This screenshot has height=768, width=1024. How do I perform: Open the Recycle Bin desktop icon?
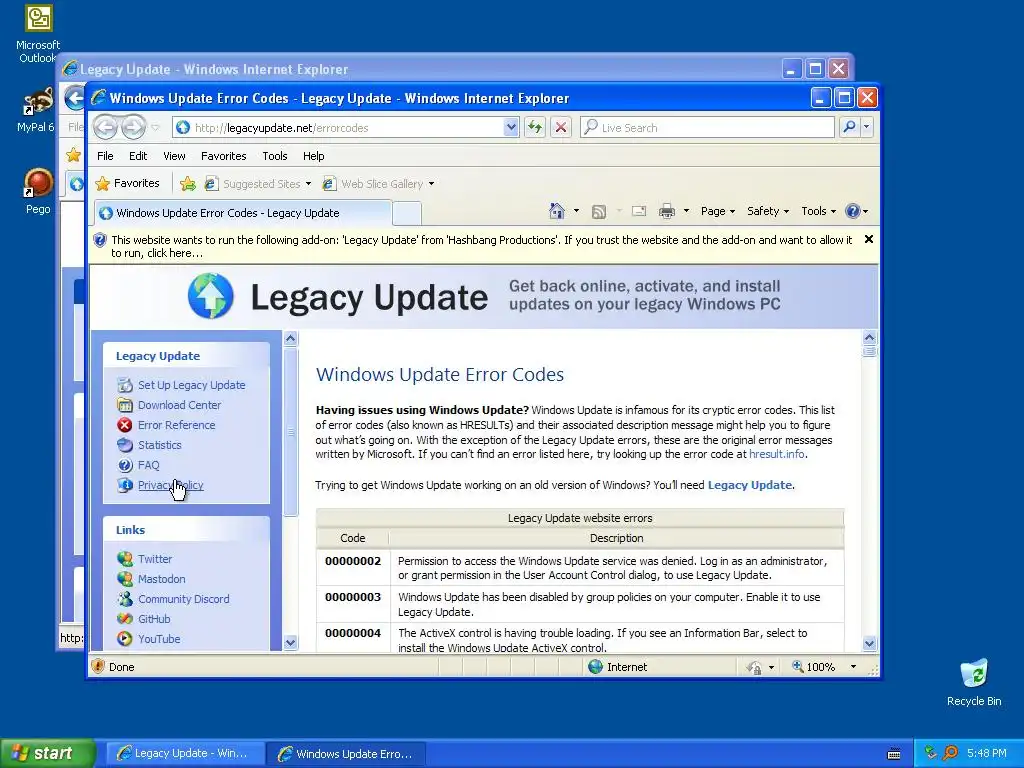974,682
